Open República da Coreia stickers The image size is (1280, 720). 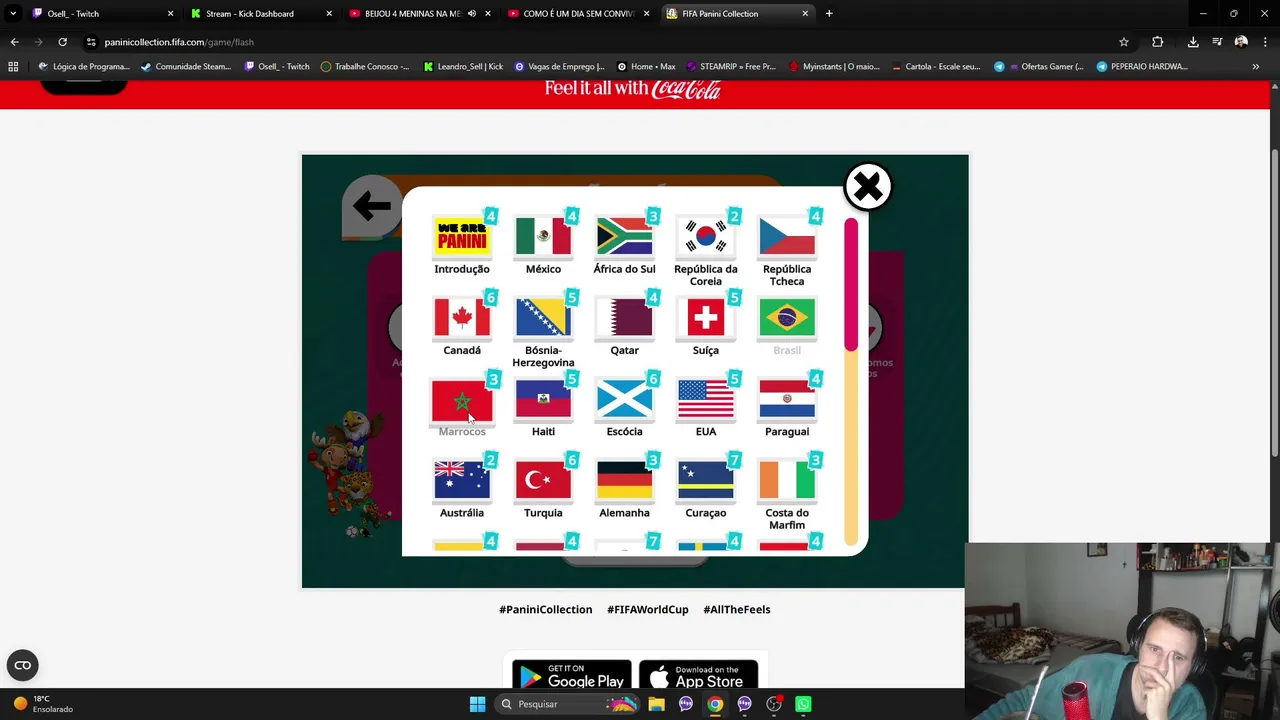pyautogui.click(x=705, y=237)
